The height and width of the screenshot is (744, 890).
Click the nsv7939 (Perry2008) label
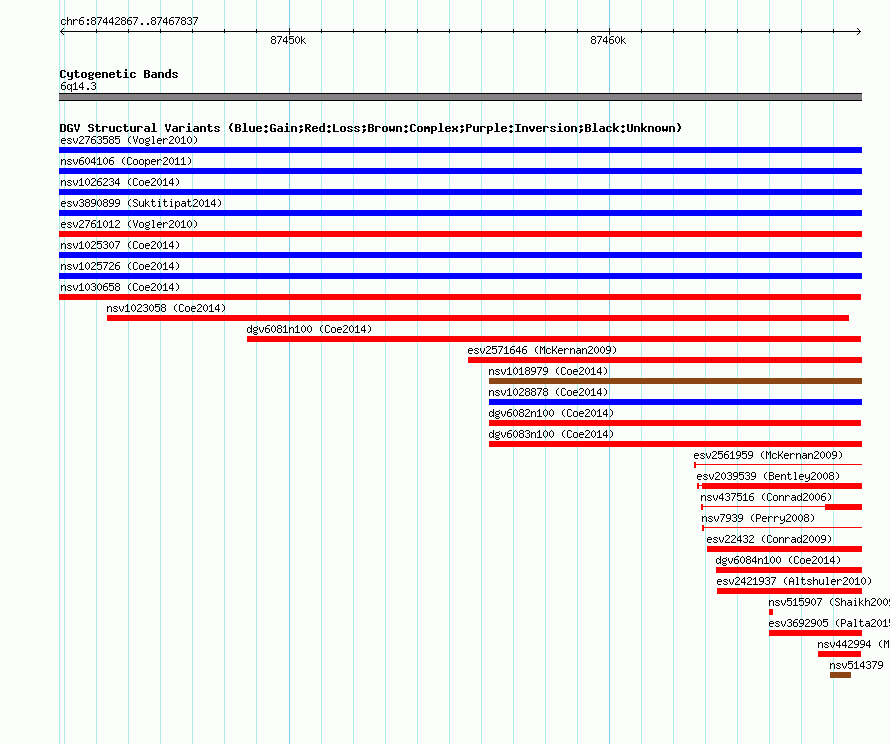758,518
